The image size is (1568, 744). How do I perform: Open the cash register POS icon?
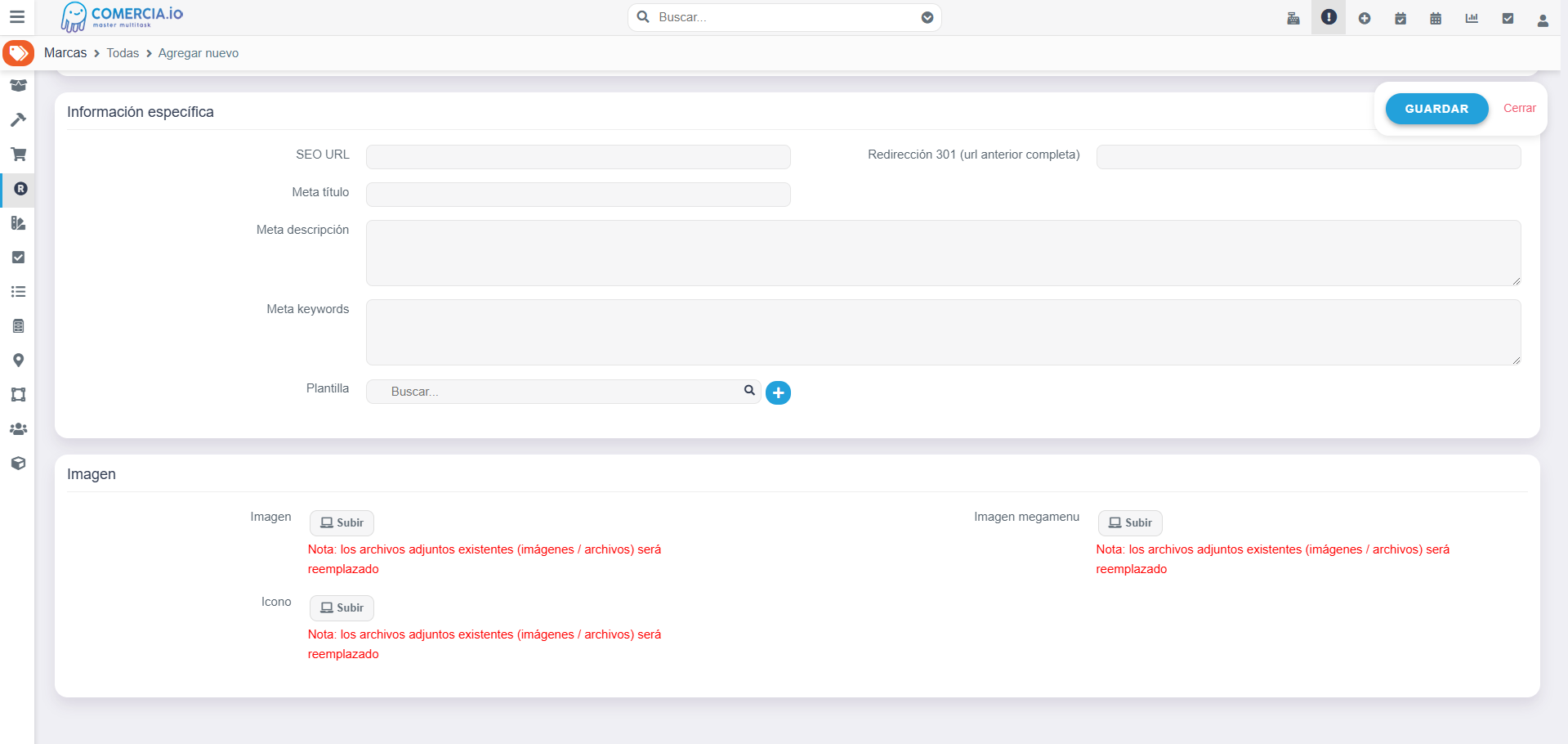(x=1293, y=18)
